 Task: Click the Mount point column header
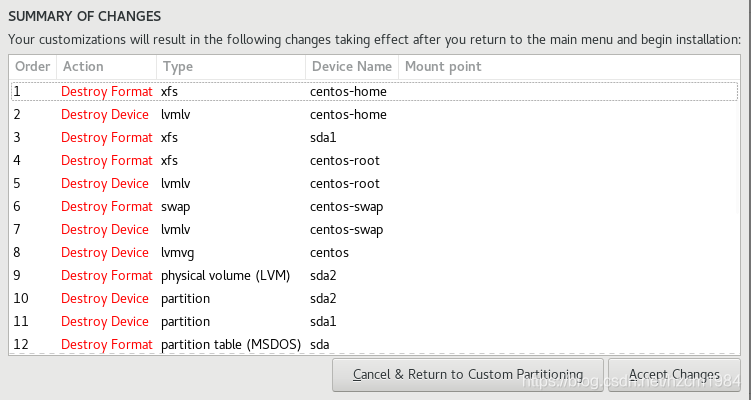click(x=569, y=67)
